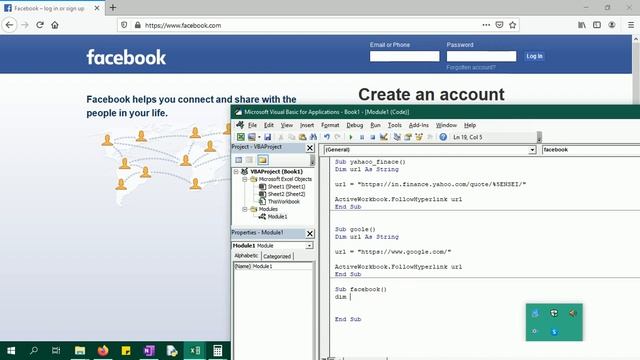
Task: Click Skype icon in system tray popup
Action: click(554, 332)
